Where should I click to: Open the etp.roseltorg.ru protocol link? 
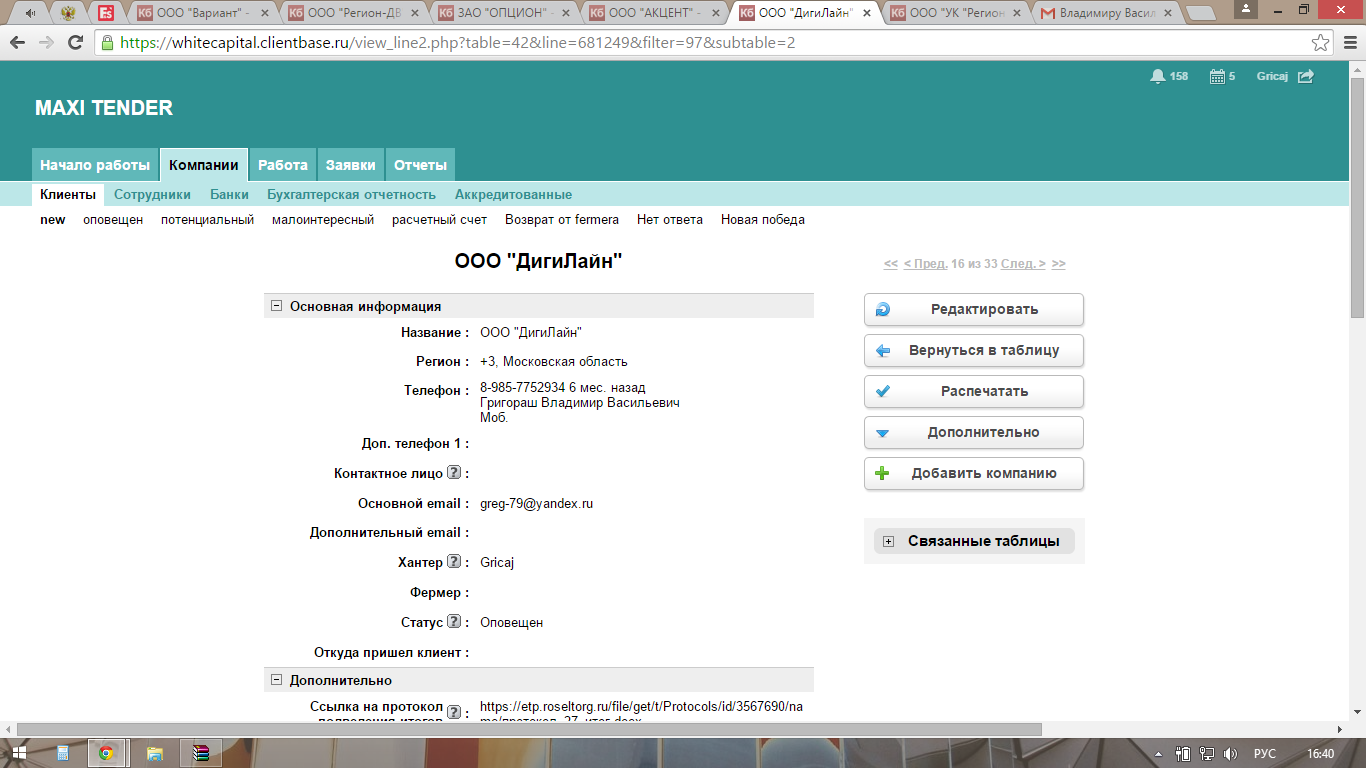pyautogui.click(x=640, y=712)
